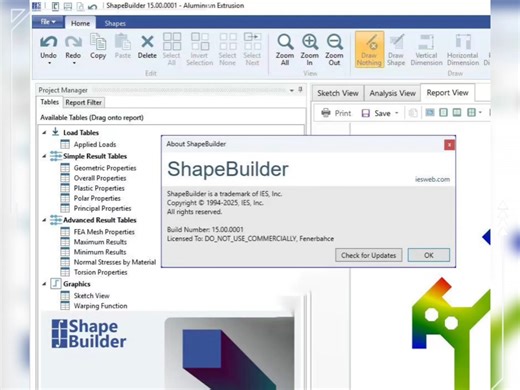Select Sketch View under Graphics
Screen dimensions: 520x390
91,296
